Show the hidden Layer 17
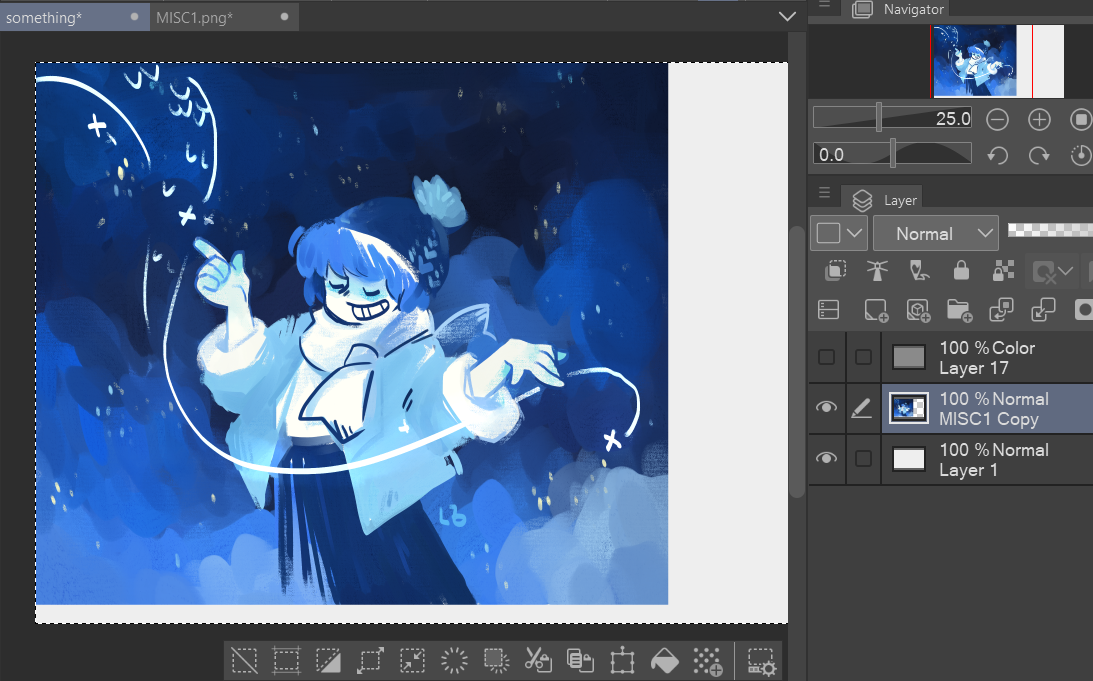Image resolution: width=1093 pixels, height=681 pixels. [x=826, y=358]
